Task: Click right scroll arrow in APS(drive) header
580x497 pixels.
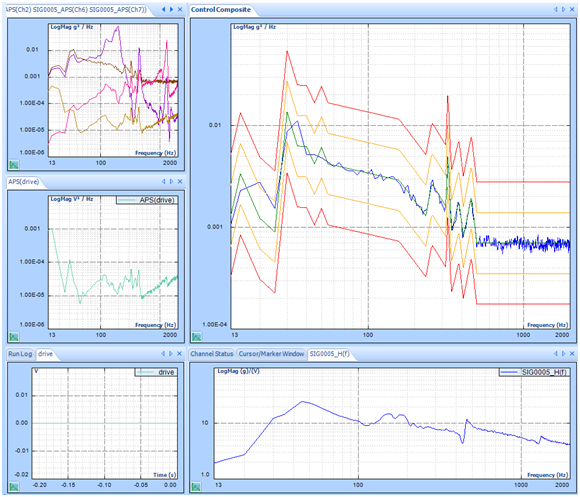Action: (171, 182)
